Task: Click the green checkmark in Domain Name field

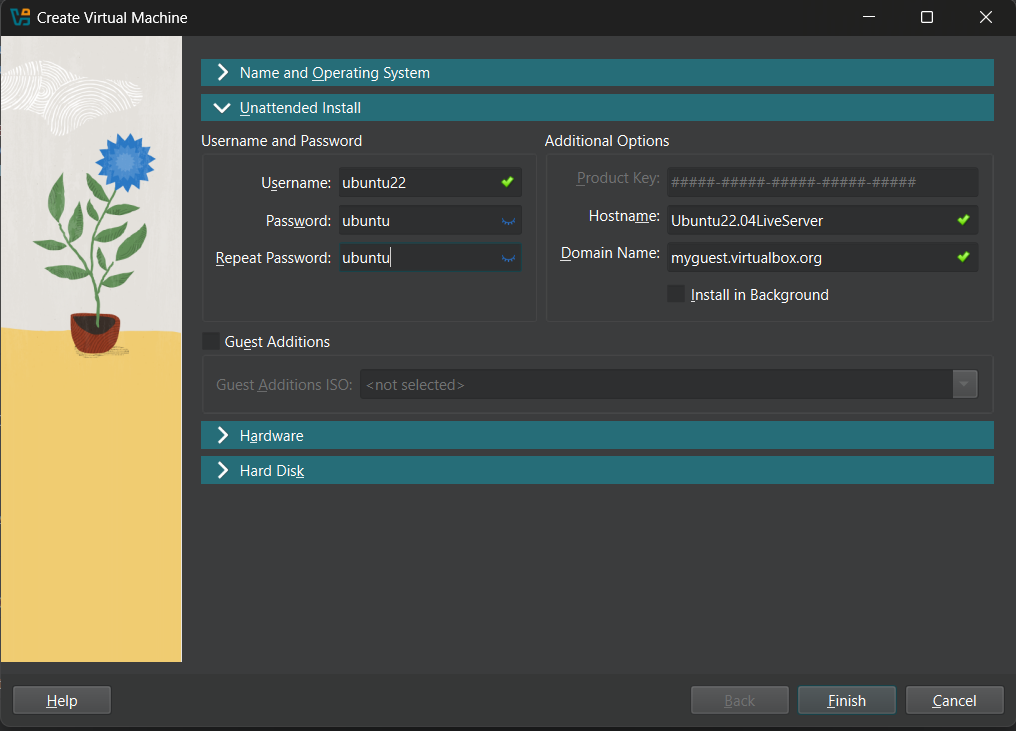Action: coord(963,257)
